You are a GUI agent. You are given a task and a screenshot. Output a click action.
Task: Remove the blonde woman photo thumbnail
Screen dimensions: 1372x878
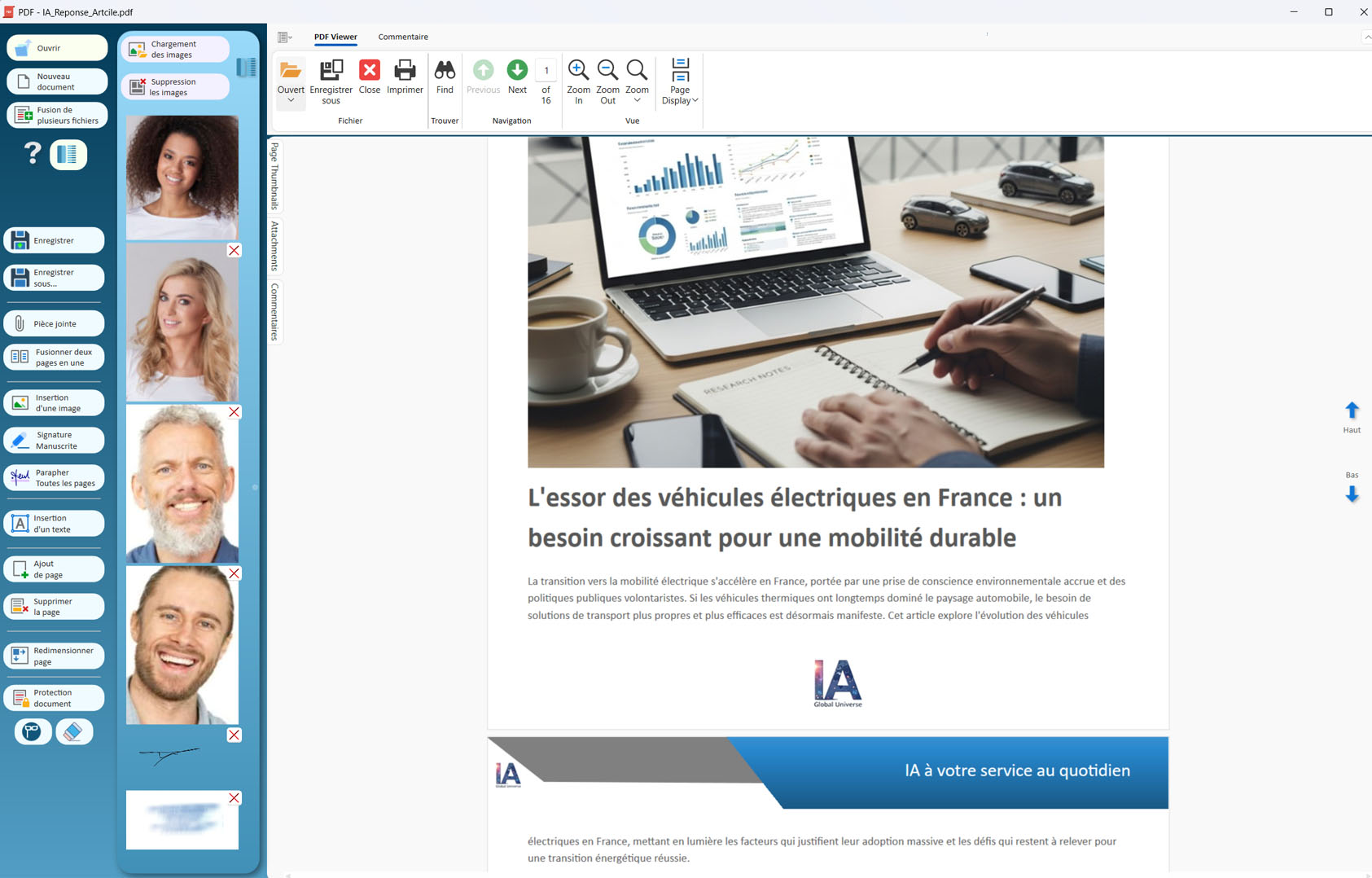(x=235, y=251)
